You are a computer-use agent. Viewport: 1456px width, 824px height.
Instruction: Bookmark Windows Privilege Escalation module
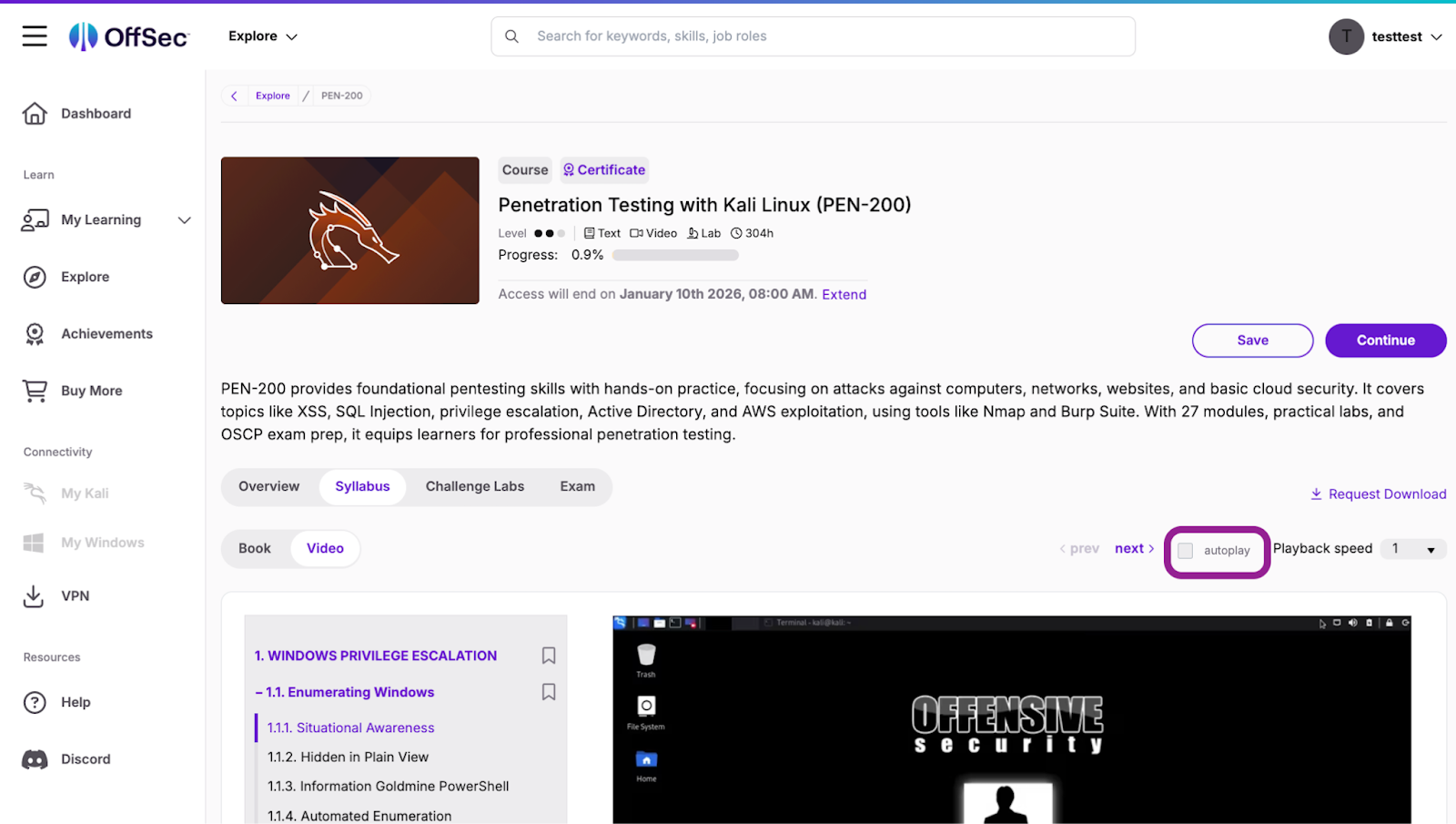[549, 656]
